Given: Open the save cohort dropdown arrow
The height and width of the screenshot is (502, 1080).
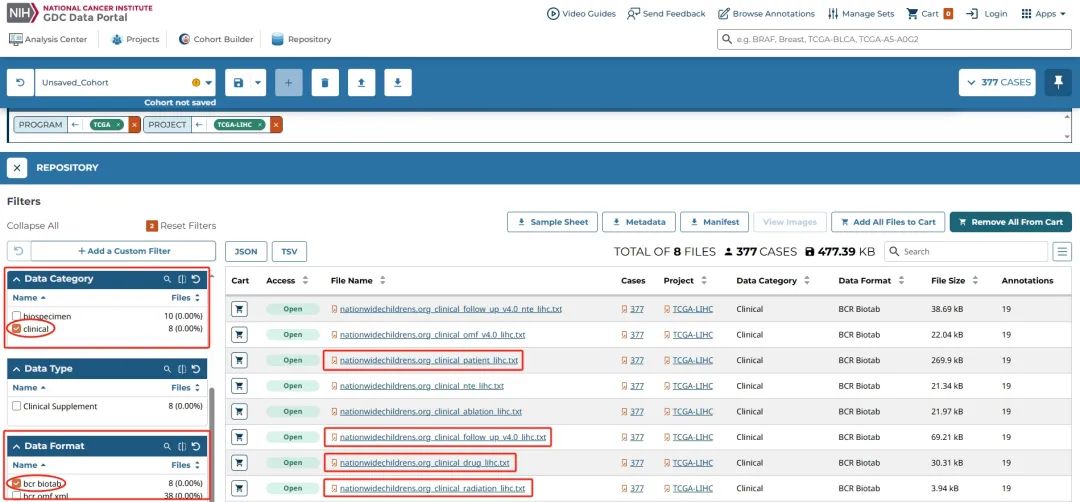Looking at the screenshot, I should coord(259,83).
